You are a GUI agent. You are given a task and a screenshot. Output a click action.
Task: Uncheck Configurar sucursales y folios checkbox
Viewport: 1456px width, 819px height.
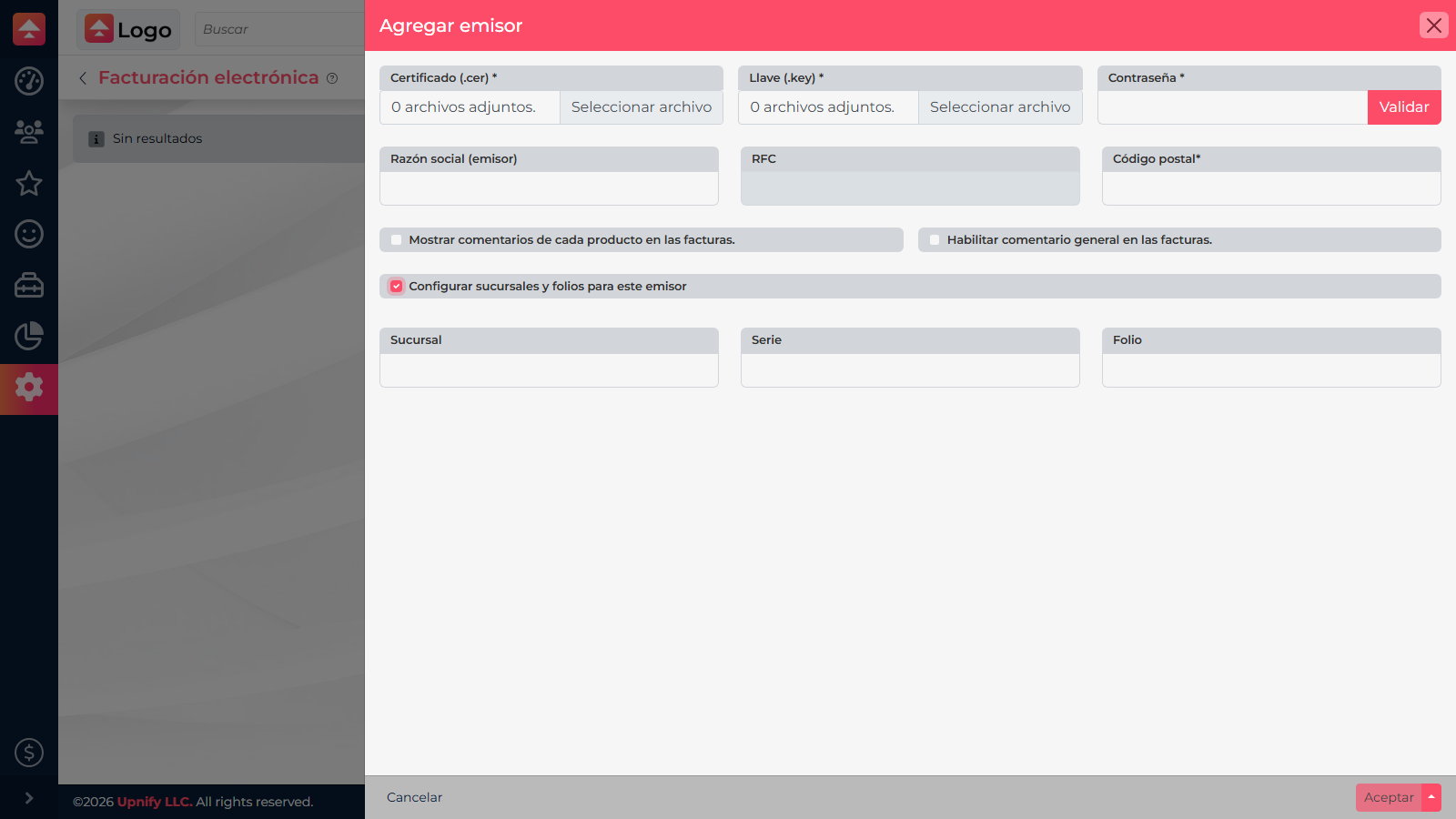pos(396,287)
